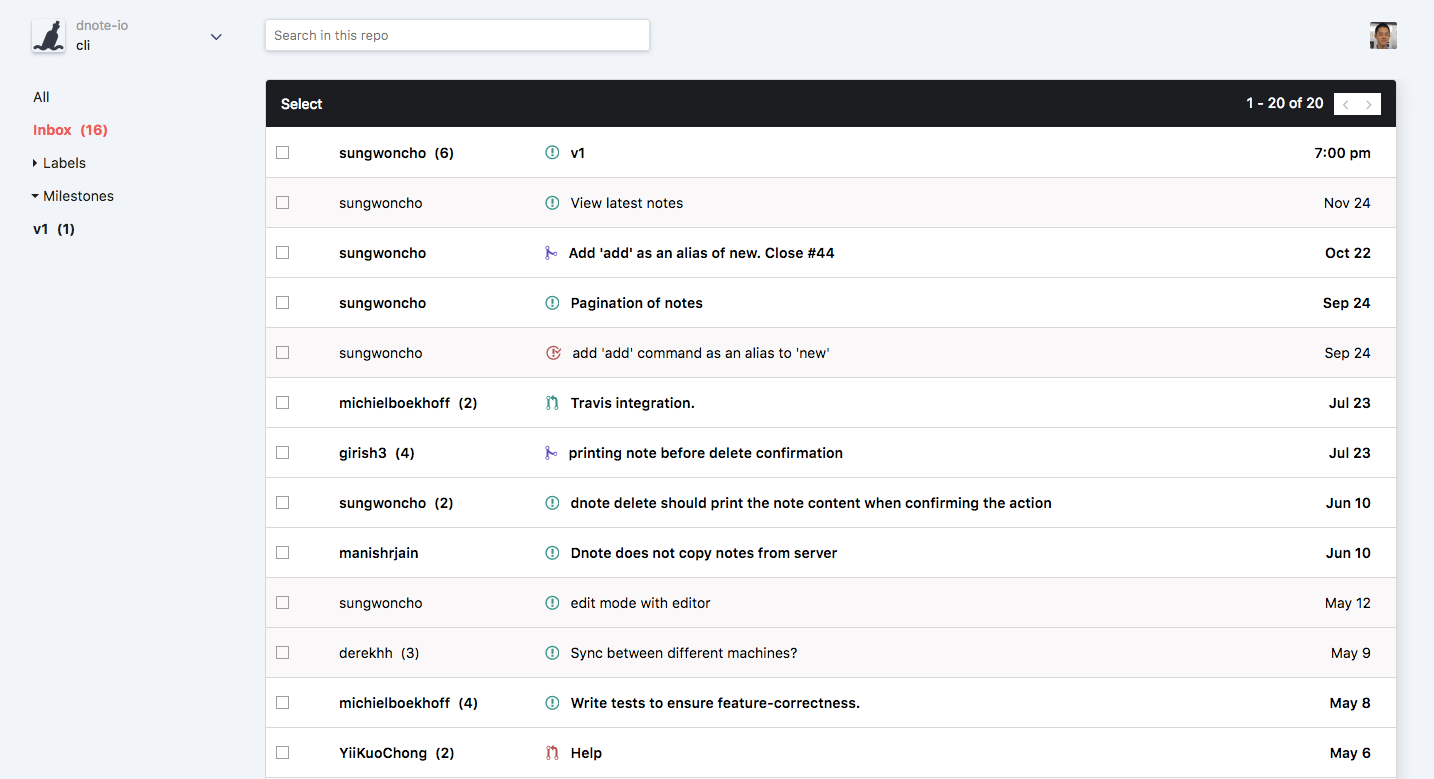Show the All notifications view
1434x779 pixels.
[41, 97]
